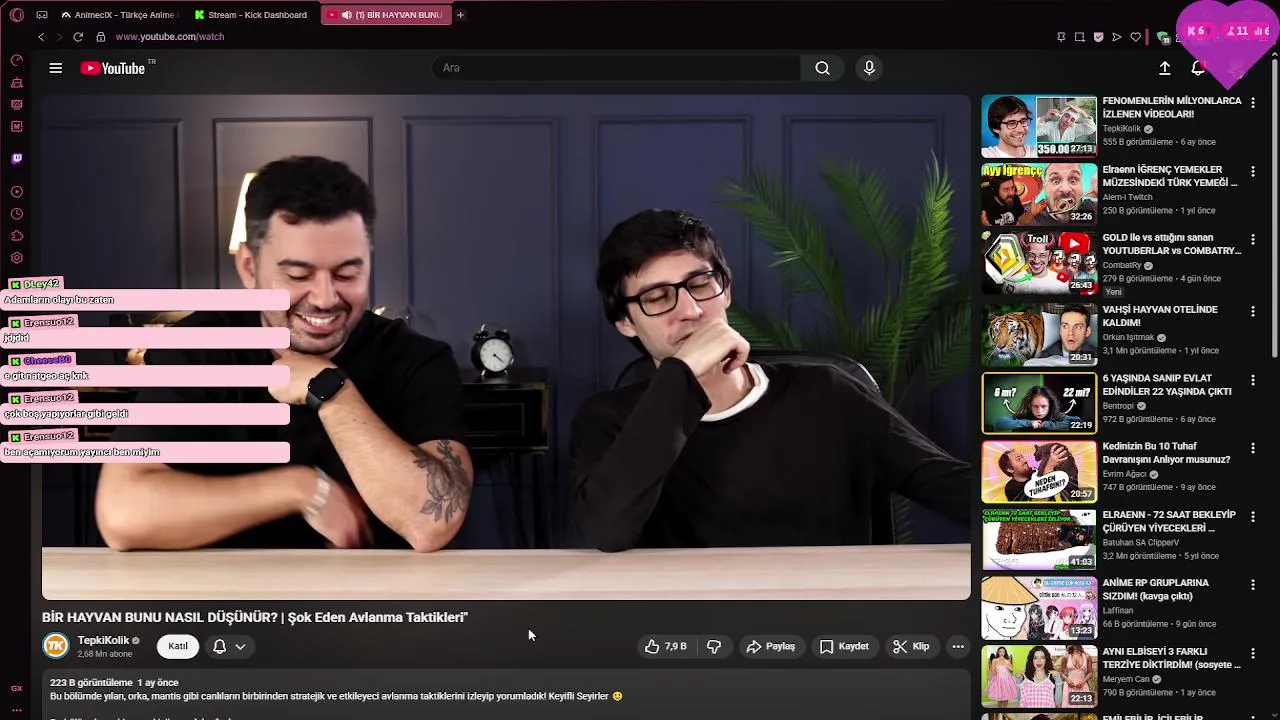The width and height of the screenshot is (1280, 720).
Task: Click the YouTube search field Ara
Action: click(616, 68)
